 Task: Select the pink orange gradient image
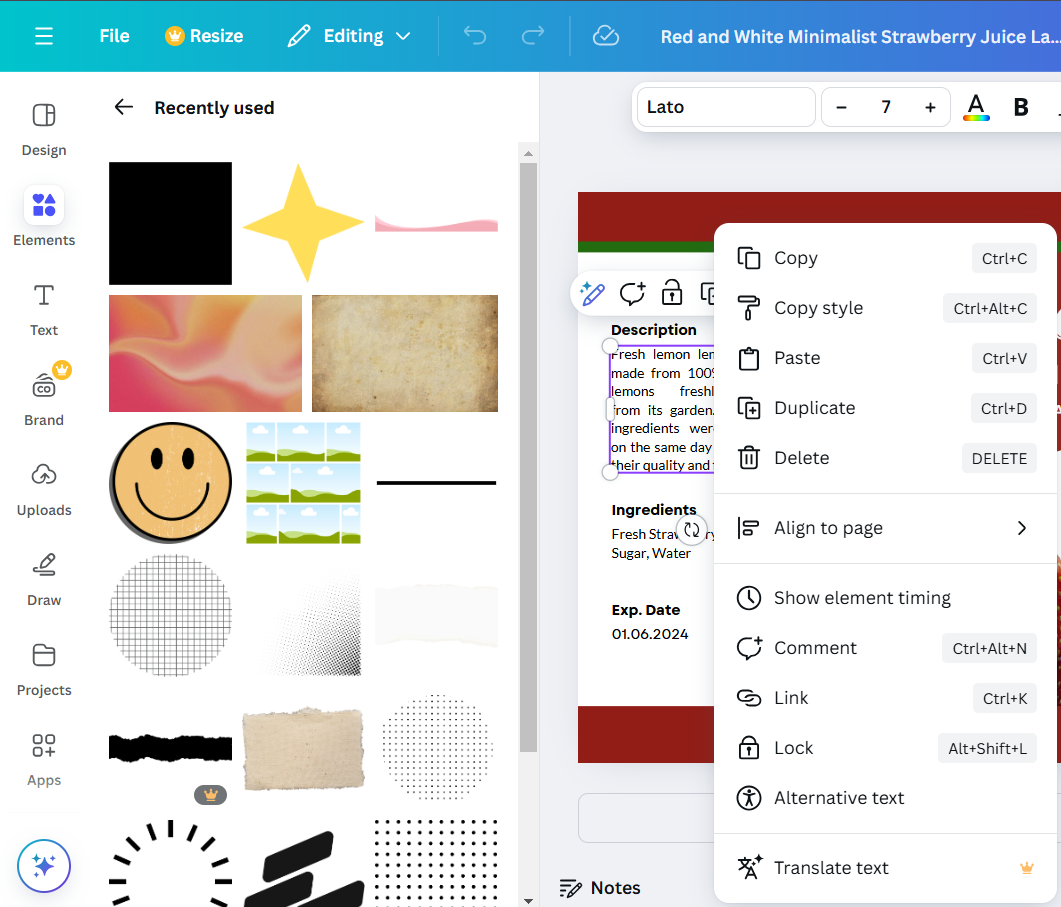tap(206, 353)
